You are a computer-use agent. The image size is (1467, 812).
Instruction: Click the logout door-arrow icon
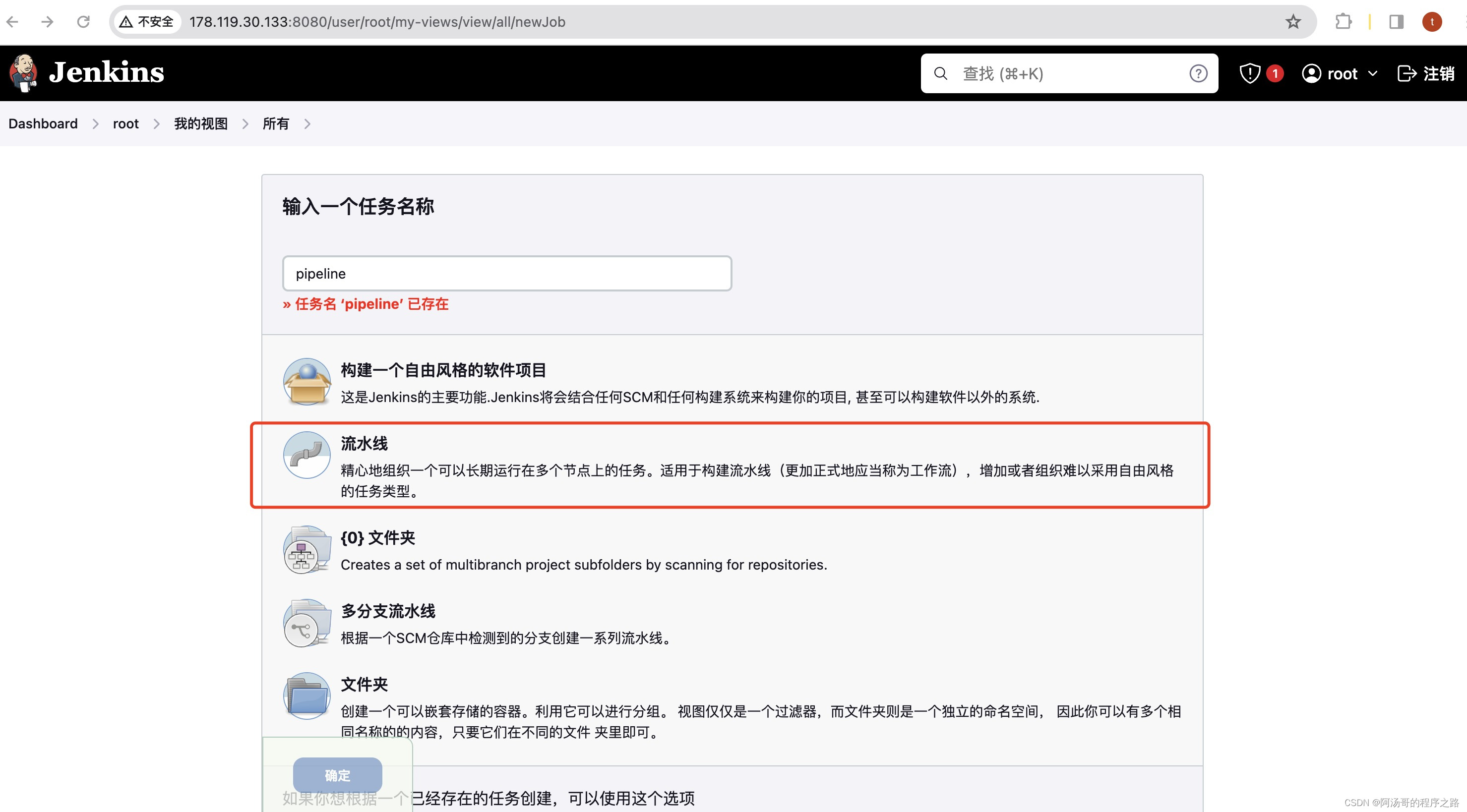(1406, 73)
